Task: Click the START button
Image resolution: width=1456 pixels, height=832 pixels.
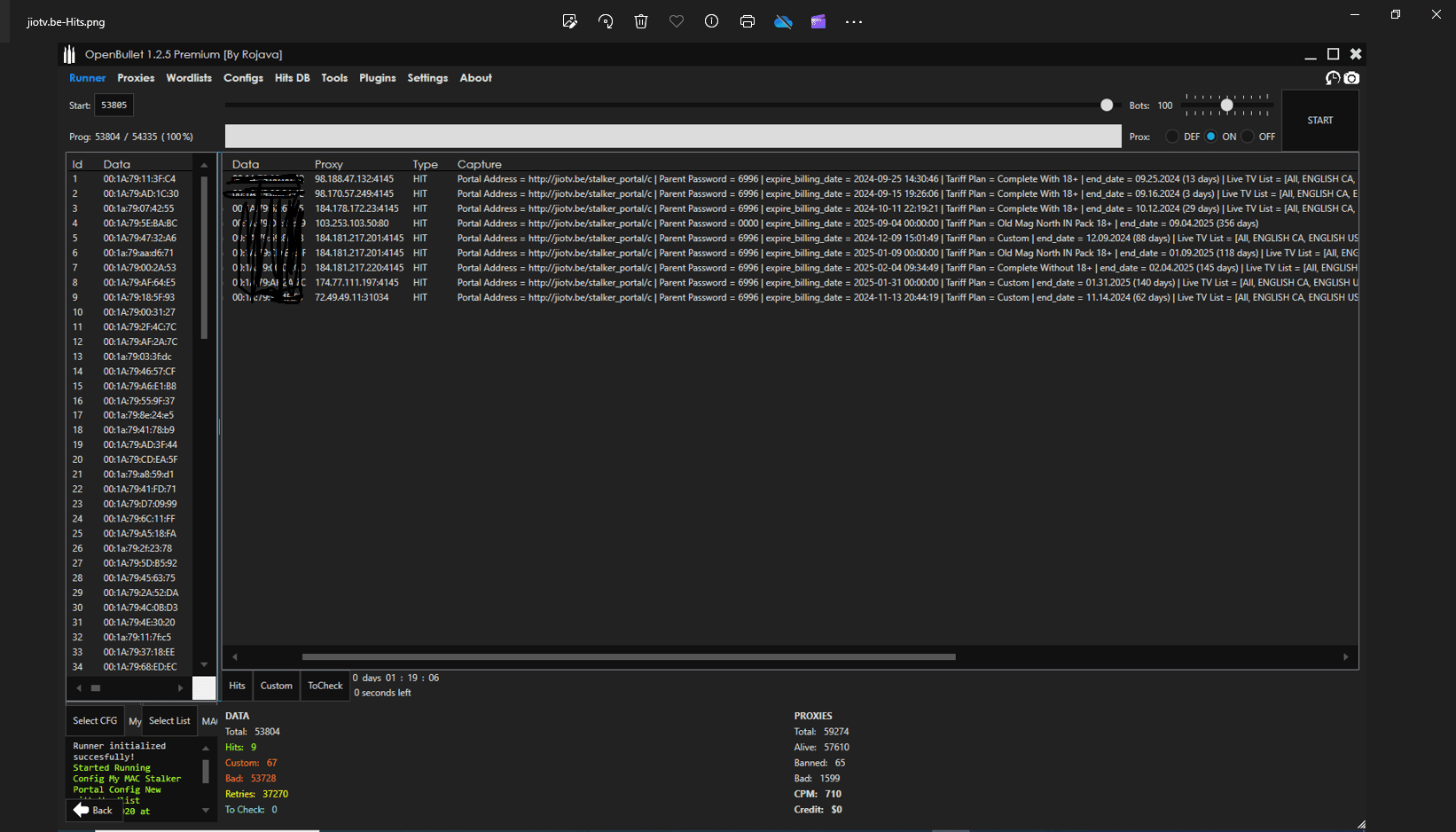Action: pyautogui.click(x=1320, y=121)
